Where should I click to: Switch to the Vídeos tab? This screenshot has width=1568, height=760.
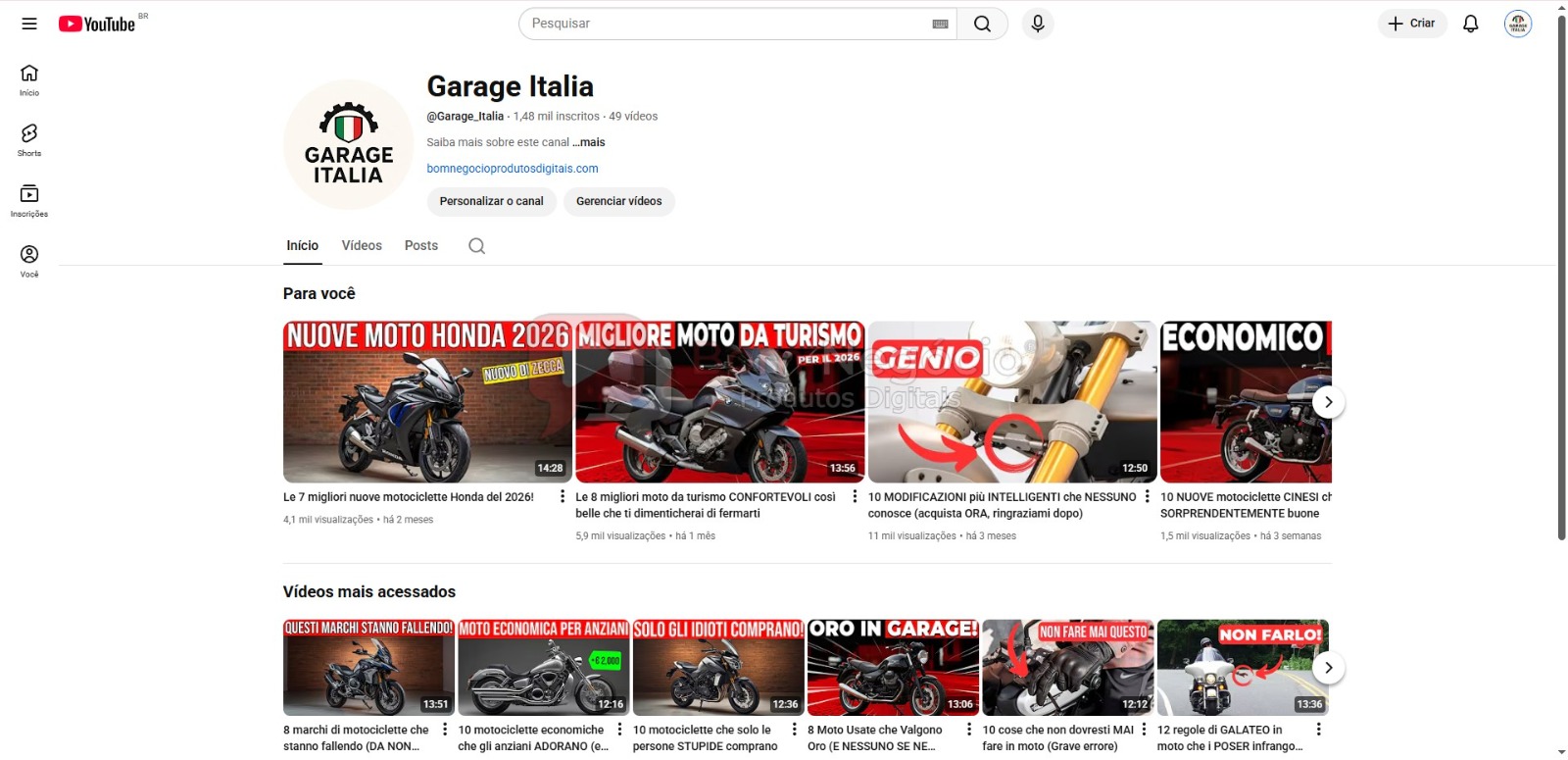pyautogui.click(x=362, y=246)
